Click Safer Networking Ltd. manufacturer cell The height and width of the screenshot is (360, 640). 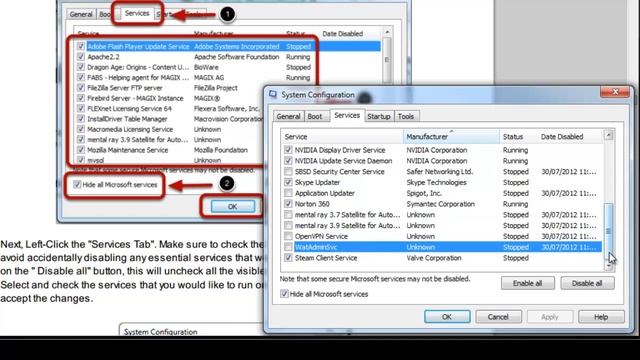(x=440, y=171)
